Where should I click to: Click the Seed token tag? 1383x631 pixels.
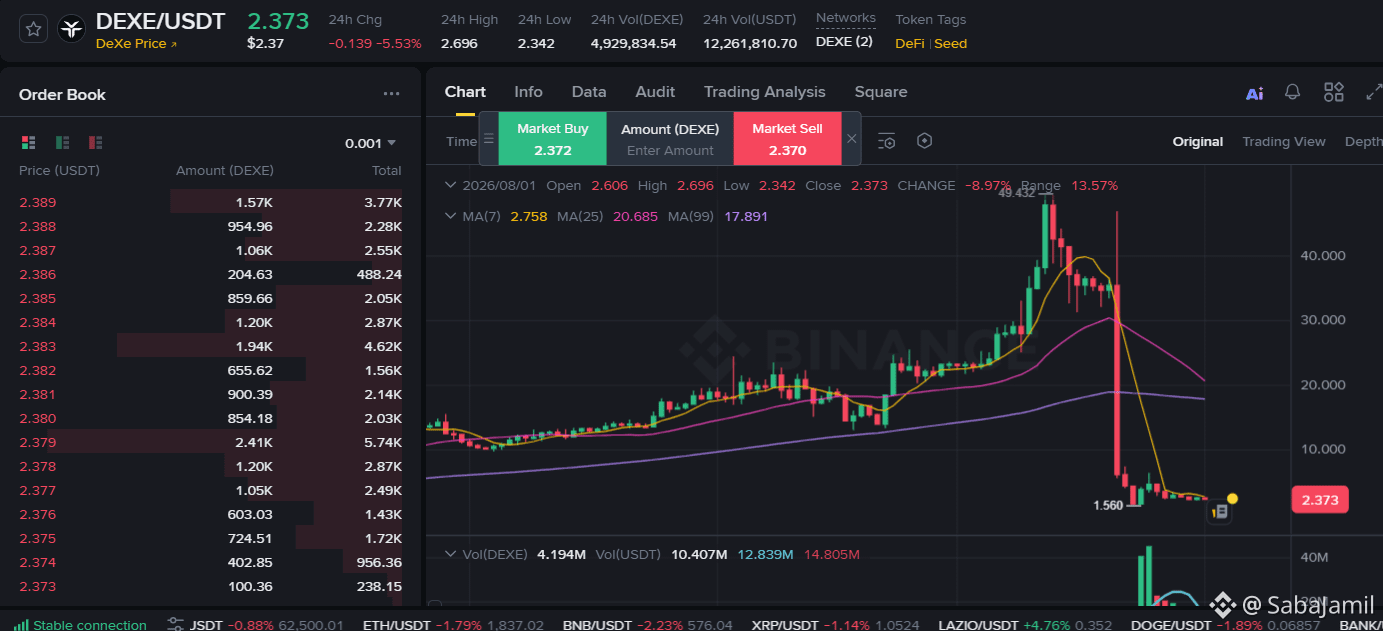point(951,44)
